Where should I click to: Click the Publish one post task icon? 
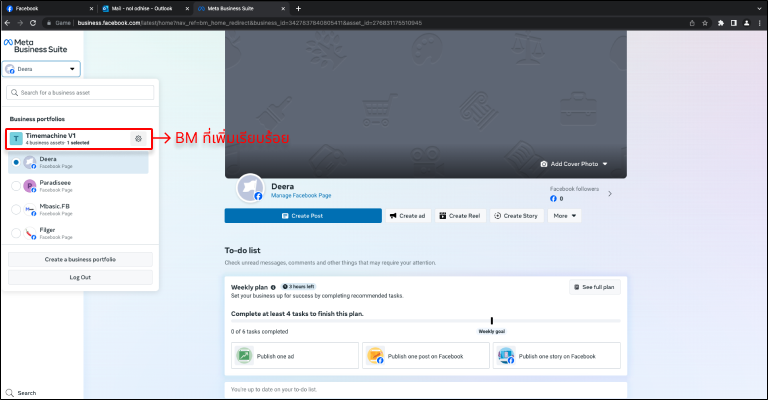[375, 355]
